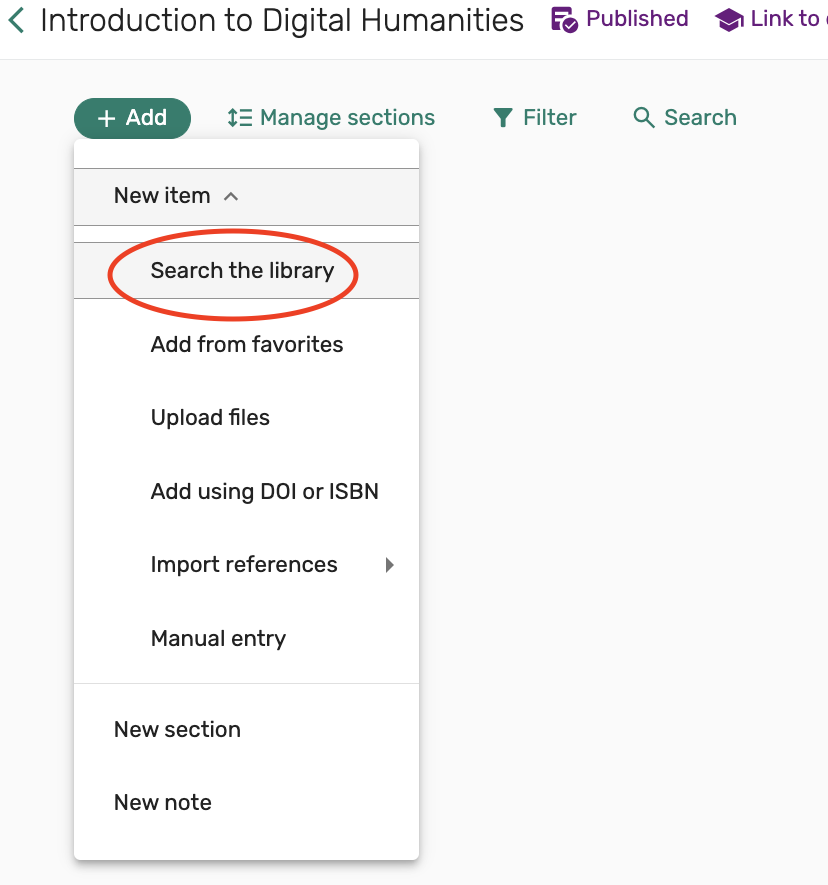Click the Search magnifying glass icon
828x885 pixels.
[644, 118]
